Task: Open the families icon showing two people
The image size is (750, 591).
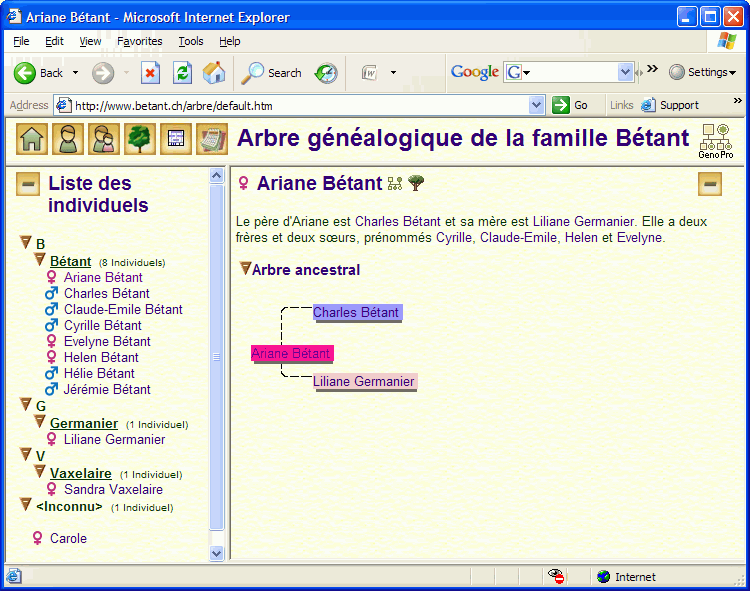Action: [x=104, y=139]
